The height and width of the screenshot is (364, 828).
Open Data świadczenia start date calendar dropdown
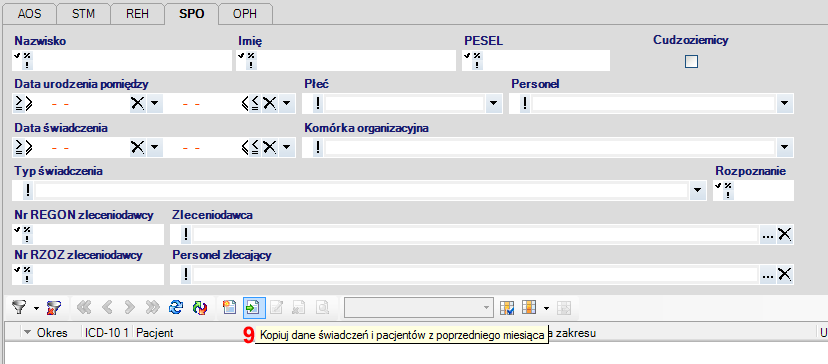[154, 147]
